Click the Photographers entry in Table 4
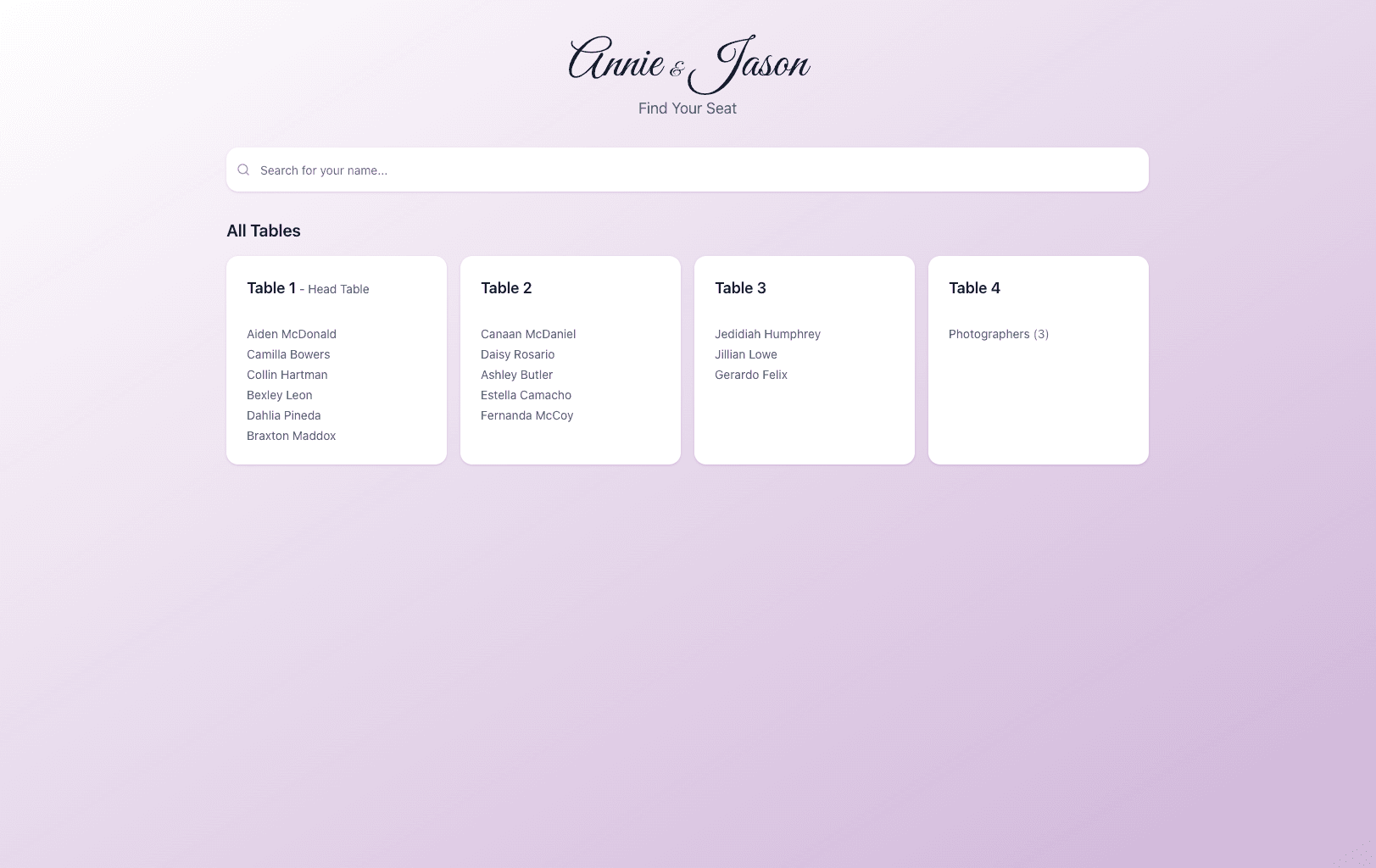This screenshot has width=1376, height=868. pos(998,334)
